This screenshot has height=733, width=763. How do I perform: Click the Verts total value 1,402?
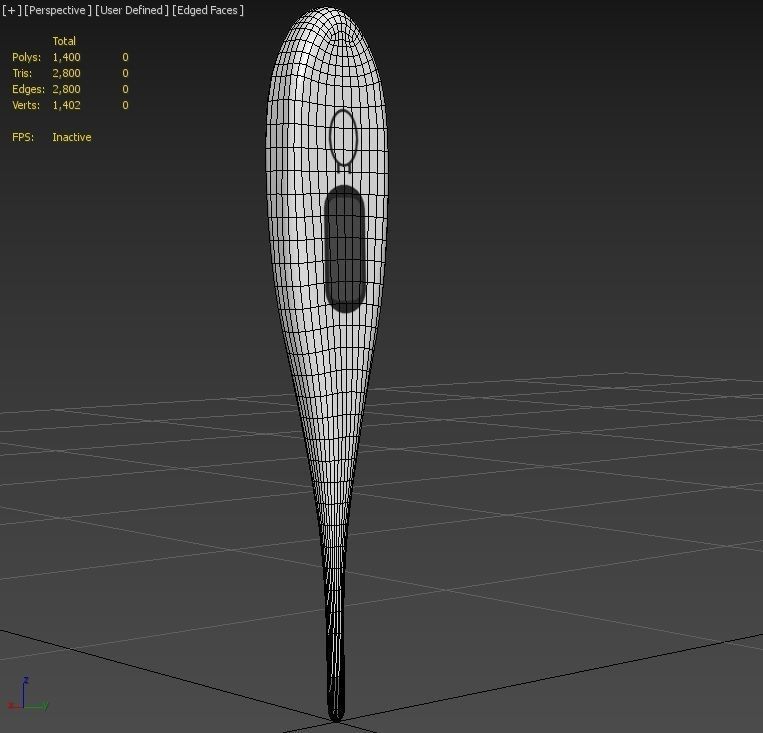click(x=66, y=106)
